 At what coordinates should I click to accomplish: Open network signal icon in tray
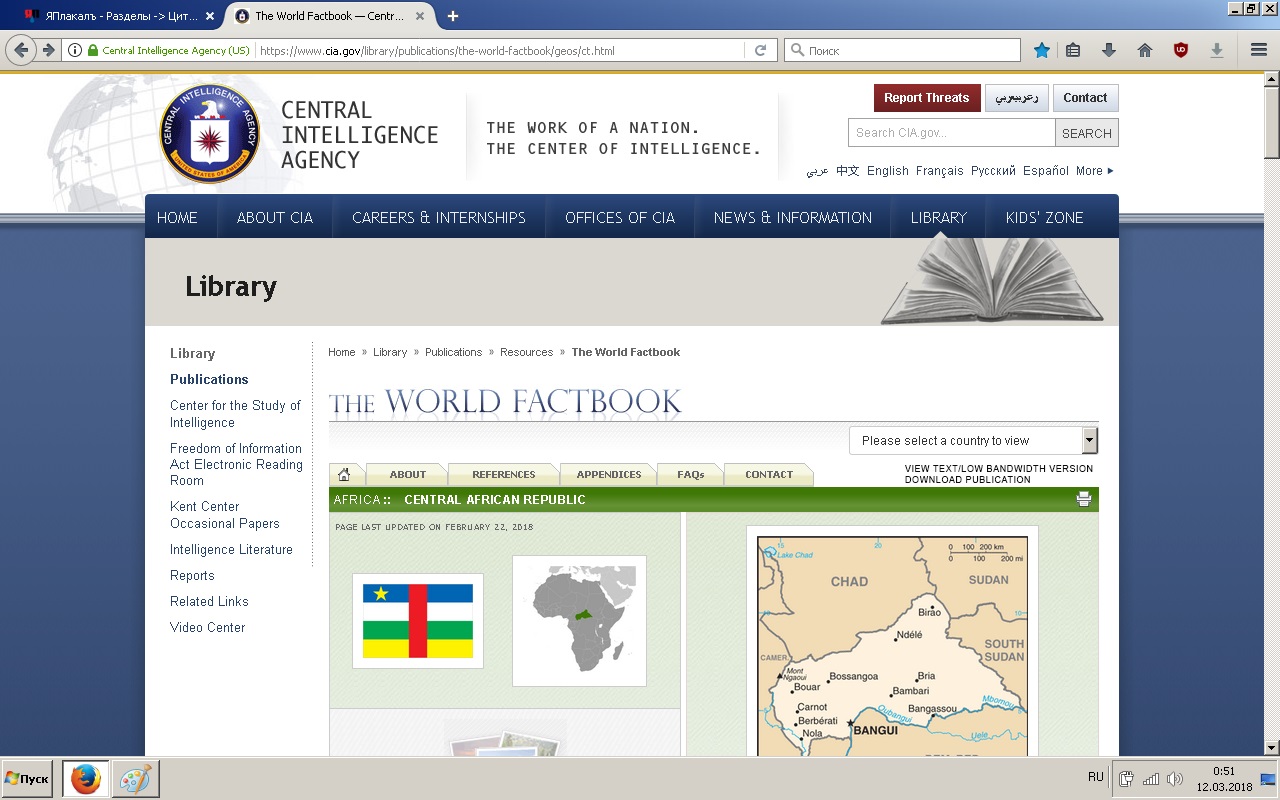[x=1151, y=779]
